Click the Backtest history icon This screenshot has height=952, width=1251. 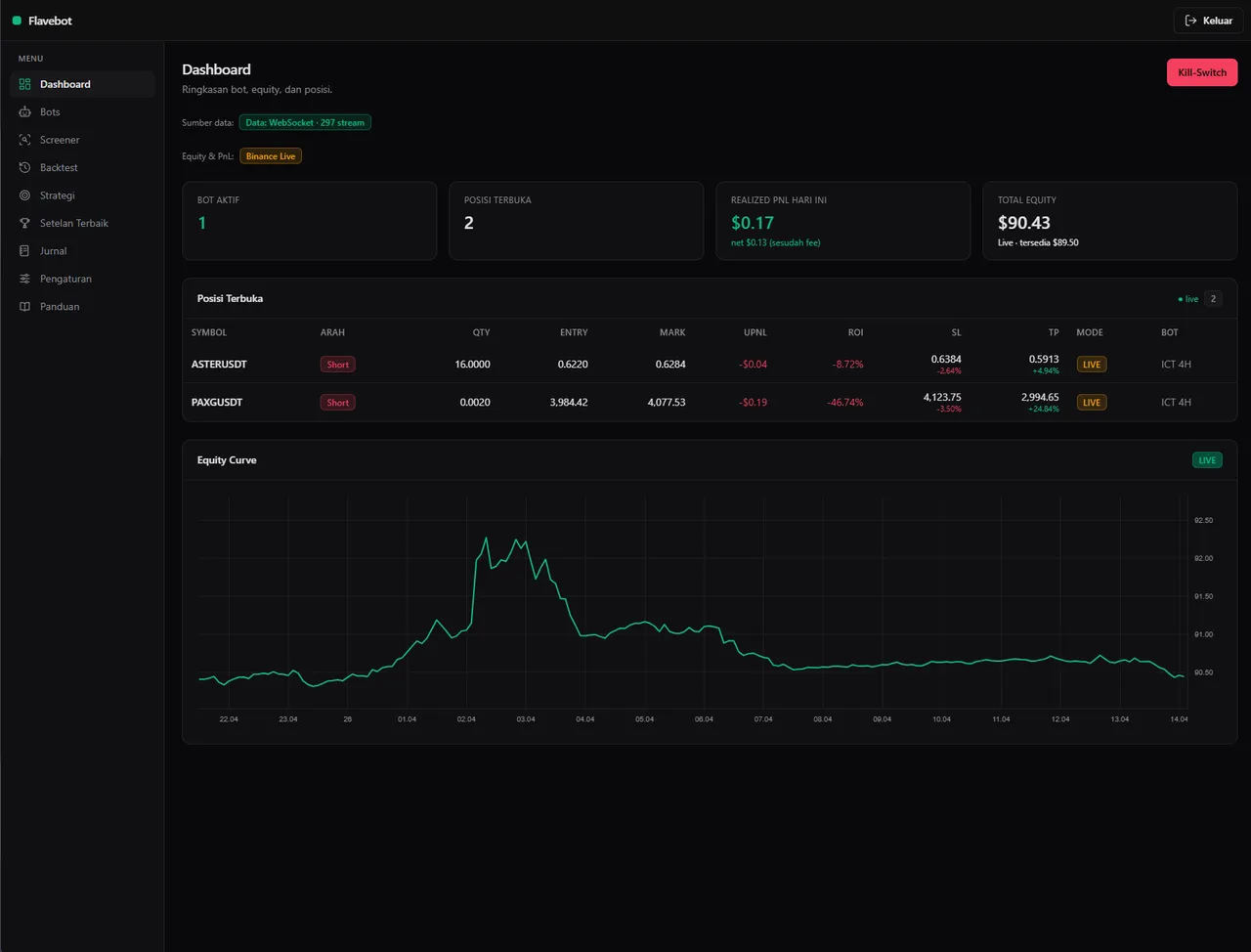[x=25, y=168]
